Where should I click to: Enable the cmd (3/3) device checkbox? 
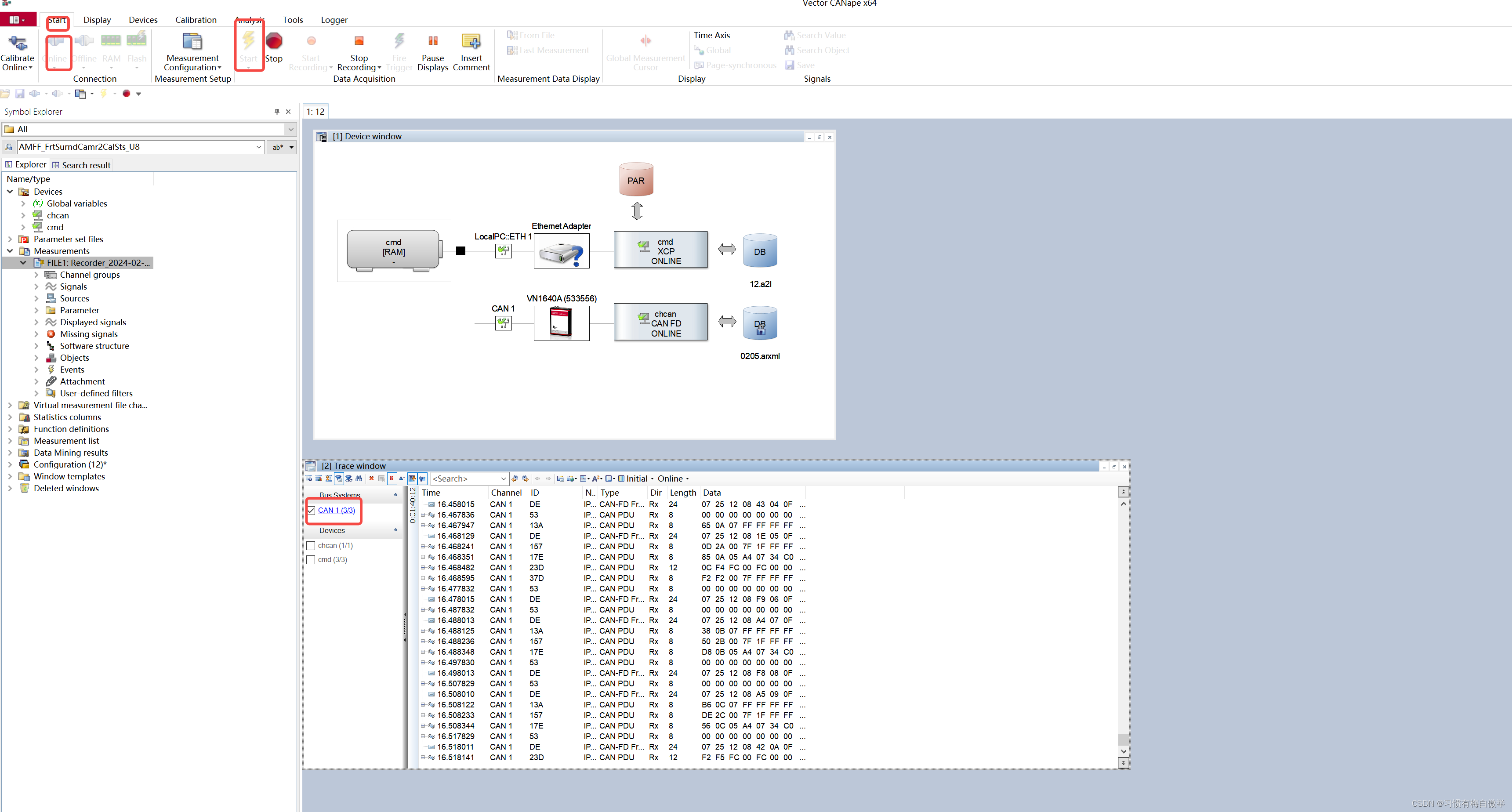311,559
